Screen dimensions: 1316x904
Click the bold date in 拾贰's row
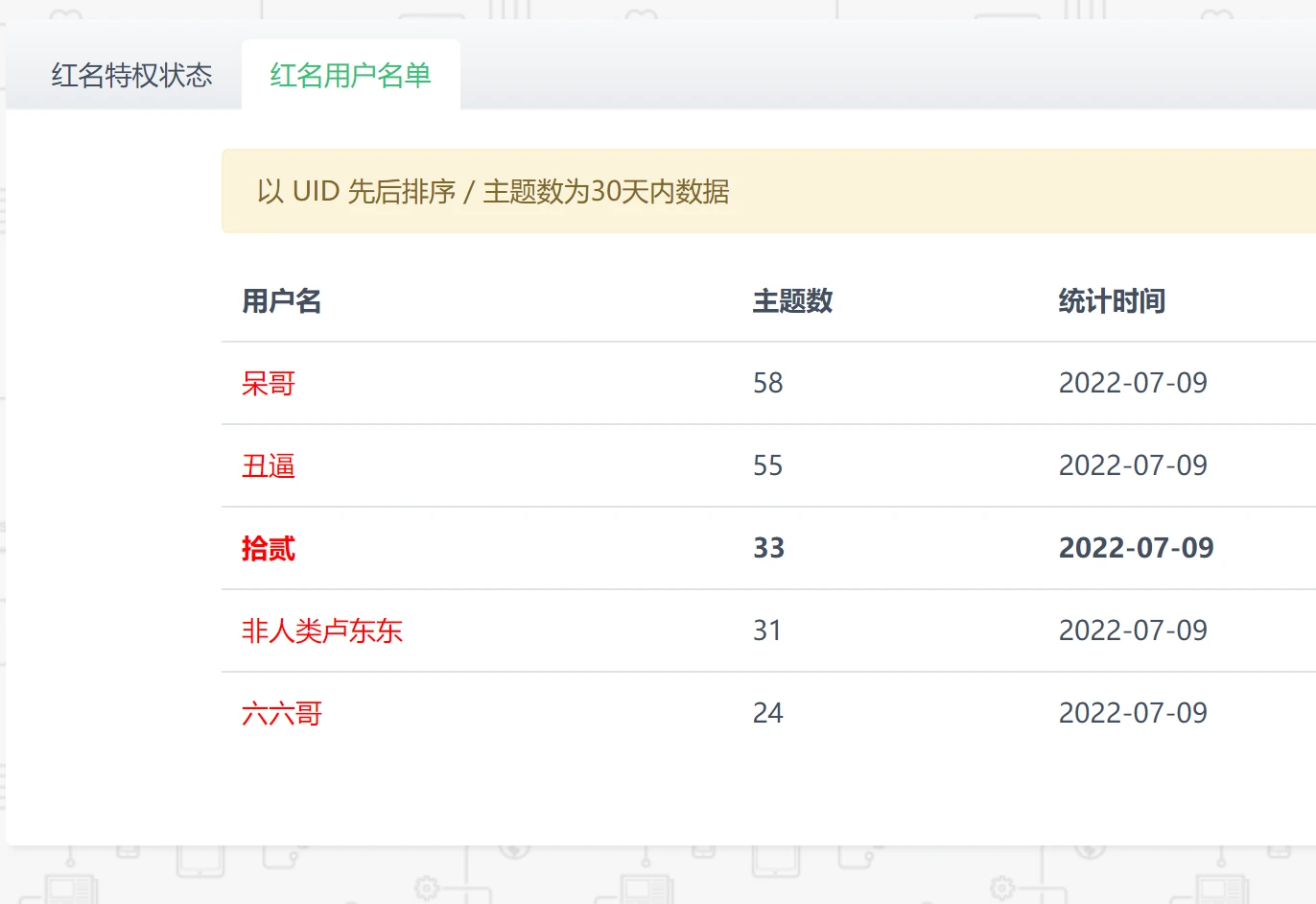coord(1136,549)
